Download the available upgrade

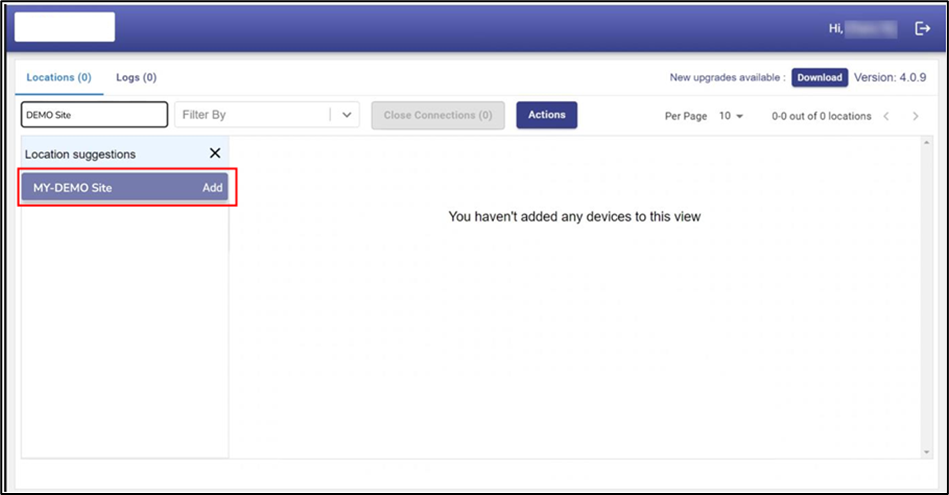coord(820,78)
